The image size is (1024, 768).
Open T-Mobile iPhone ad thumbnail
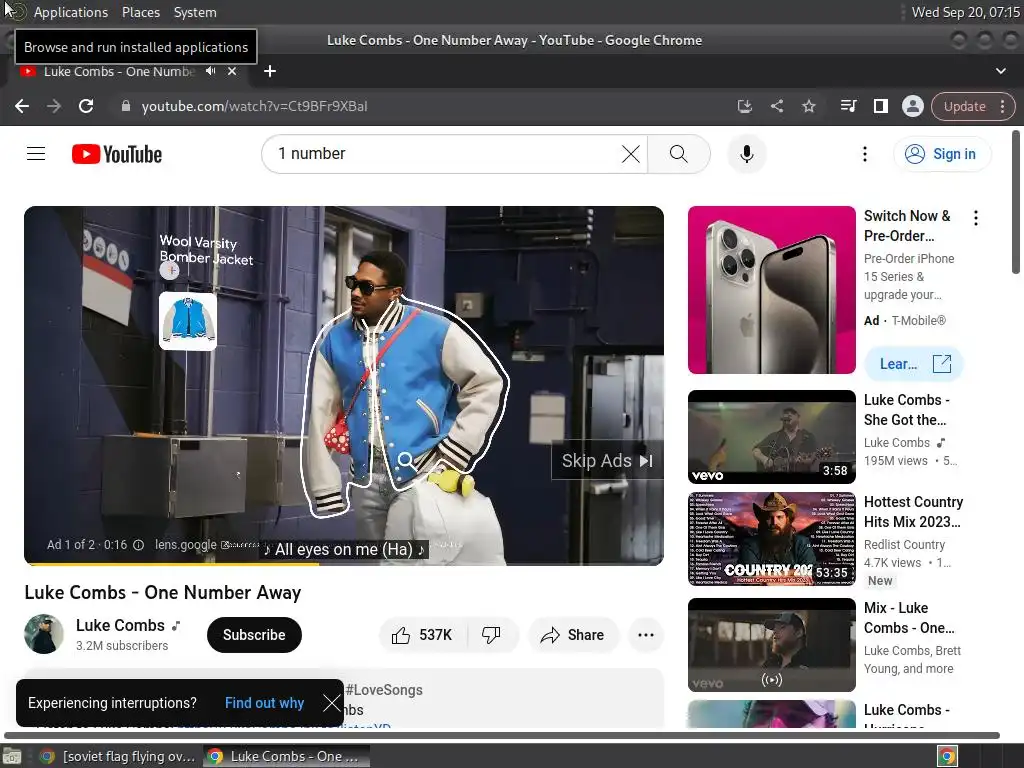(771, 290)
